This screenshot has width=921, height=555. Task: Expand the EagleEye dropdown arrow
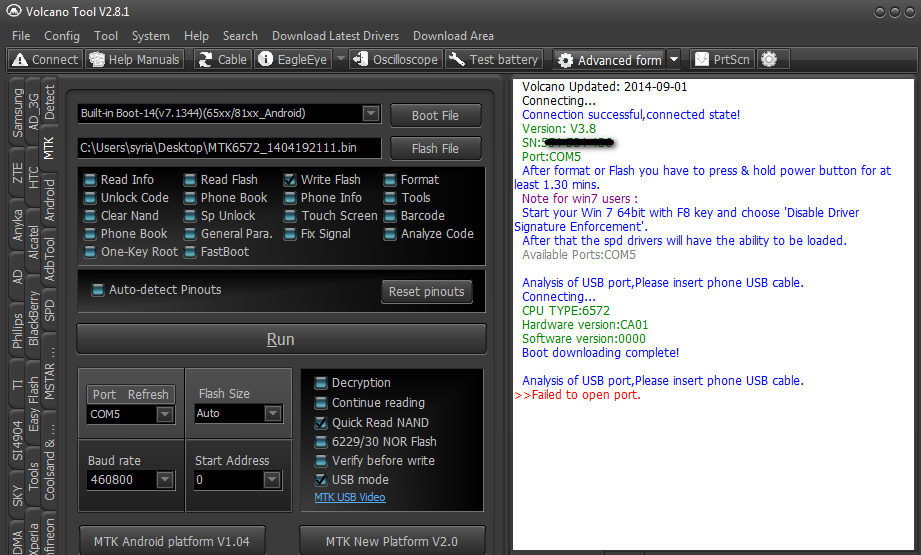click(x=341, y=59)
